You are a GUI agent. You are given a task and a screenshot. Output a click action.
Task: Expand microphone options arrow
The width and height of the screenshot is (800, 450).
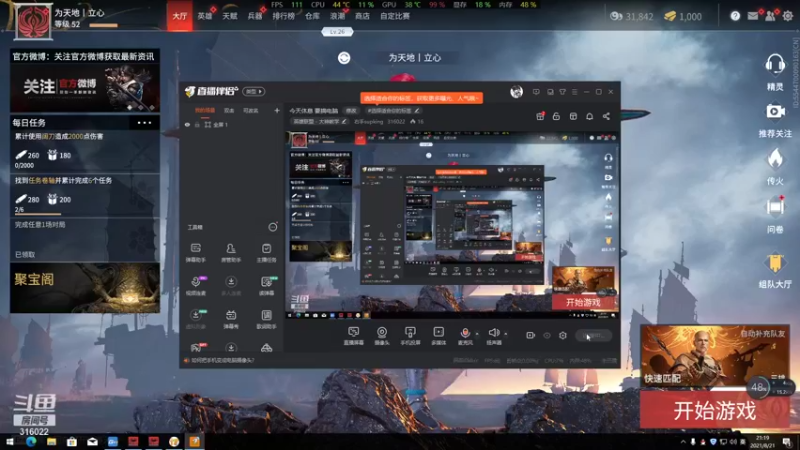[x=478, y=334]
